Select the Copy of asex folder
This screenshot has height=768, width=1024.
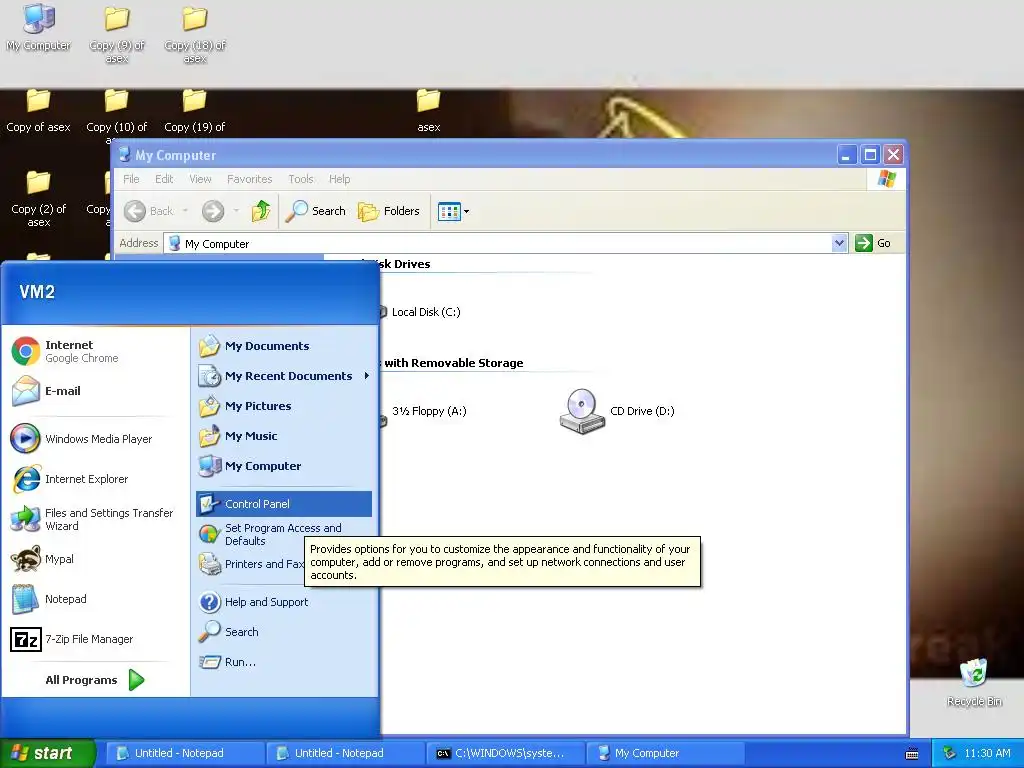39,111
